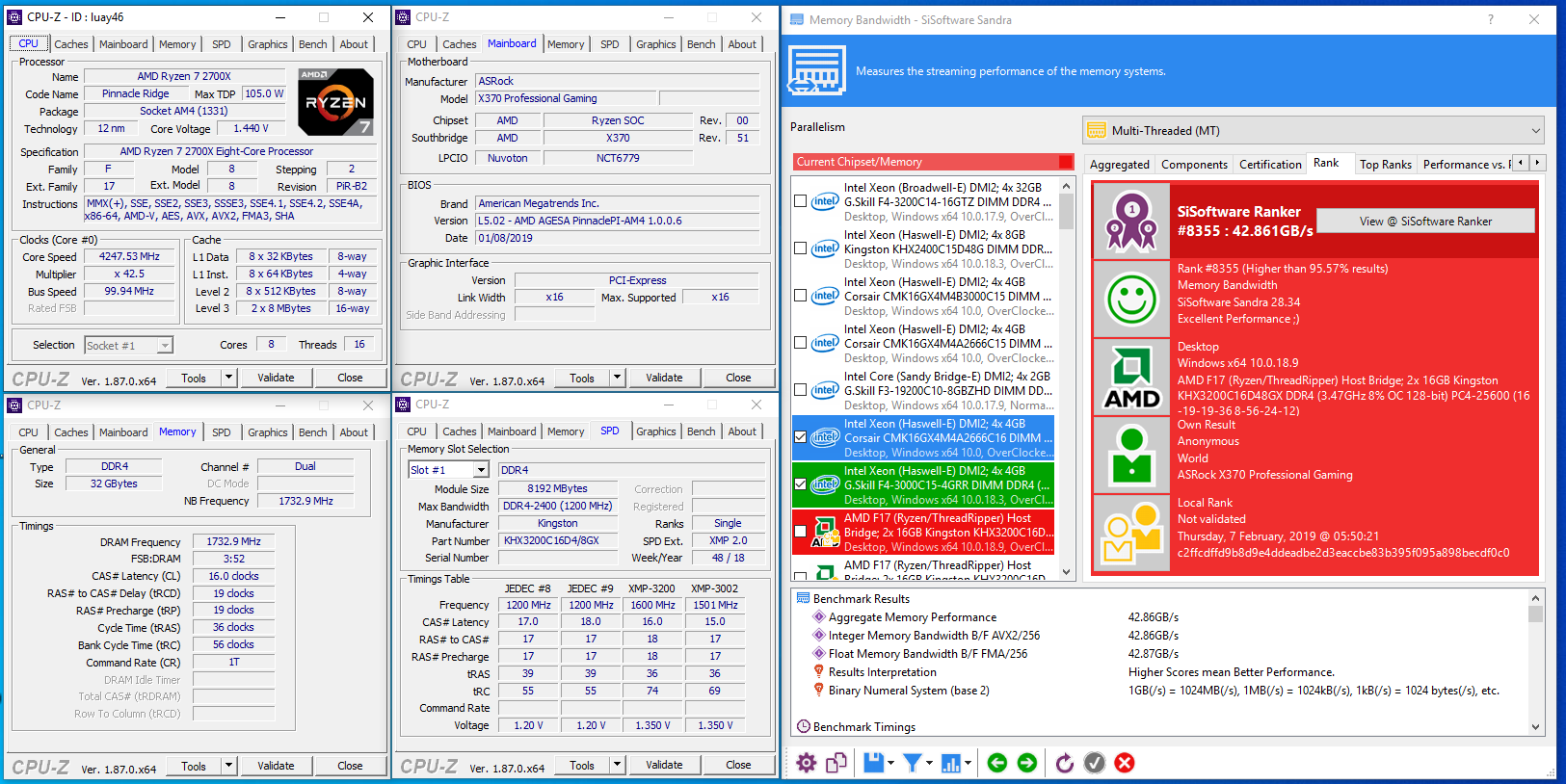1566x784 pixels.
Task: Go forward with the green right arrow
Action: (x=1027, y=763)
